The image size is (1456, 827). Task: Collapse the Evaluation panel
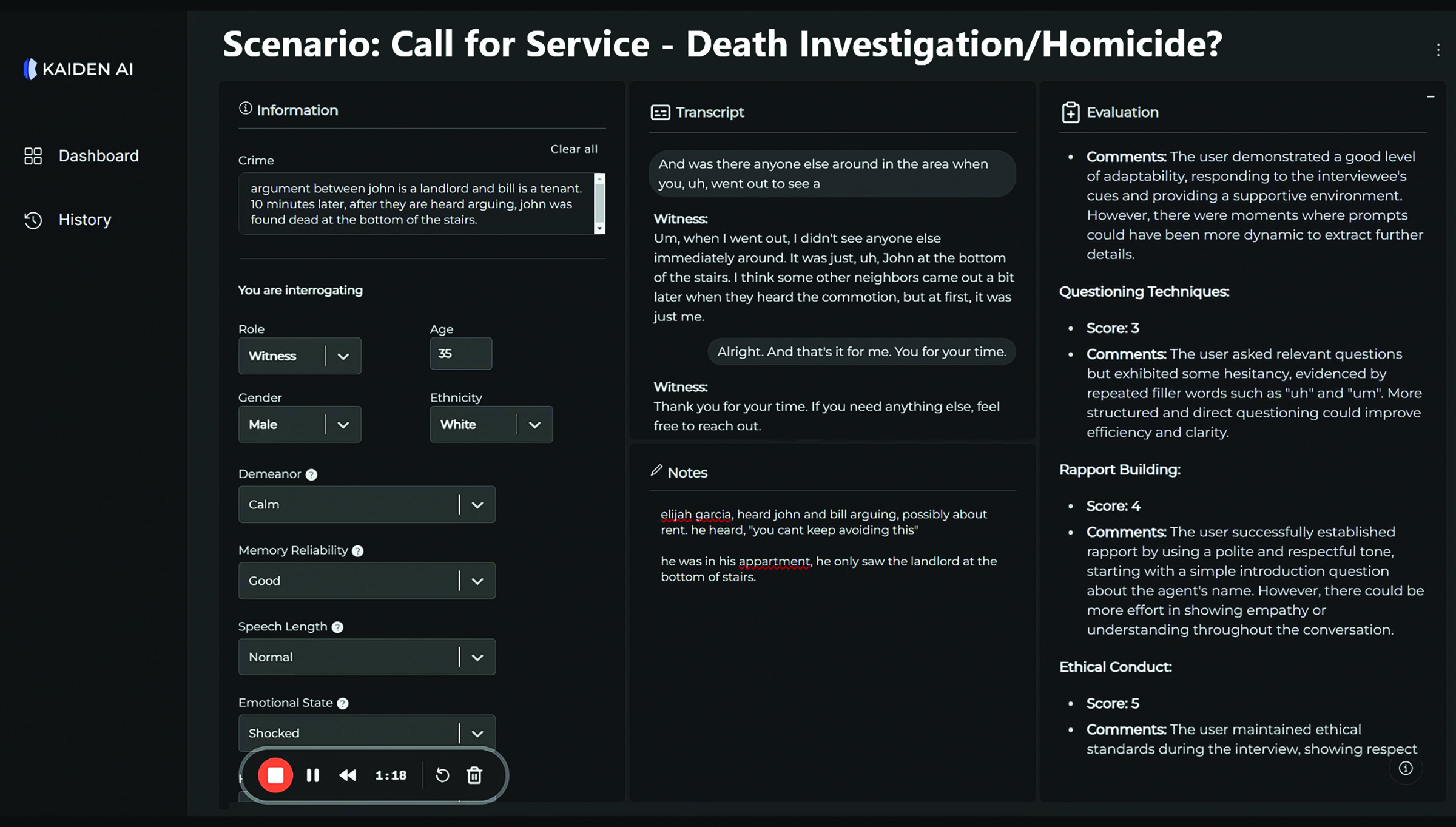pos(1431,97)
